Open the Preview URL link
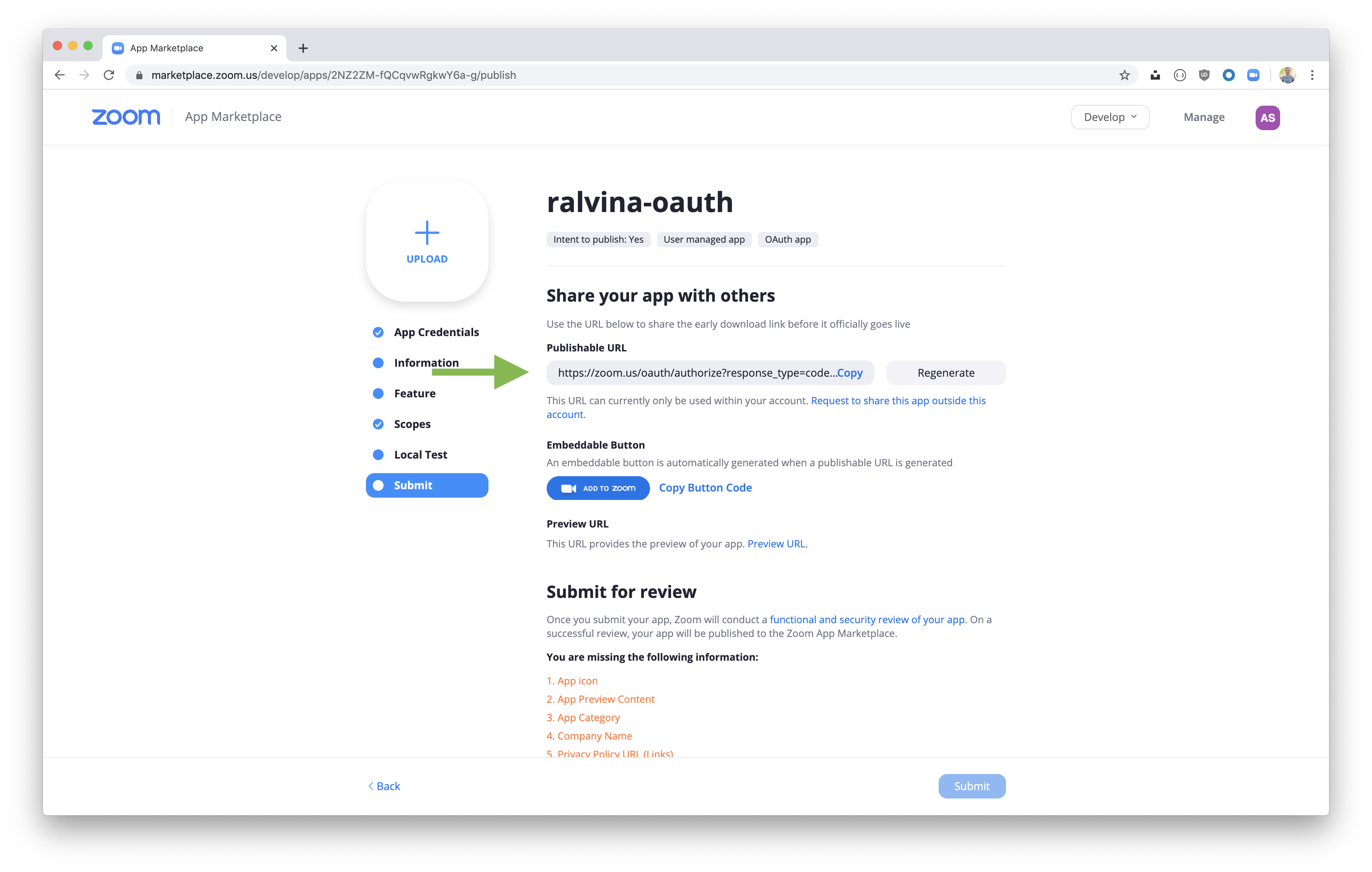Screen dimensions: 1372x872 pyautogui.click(x=777, y=544)
